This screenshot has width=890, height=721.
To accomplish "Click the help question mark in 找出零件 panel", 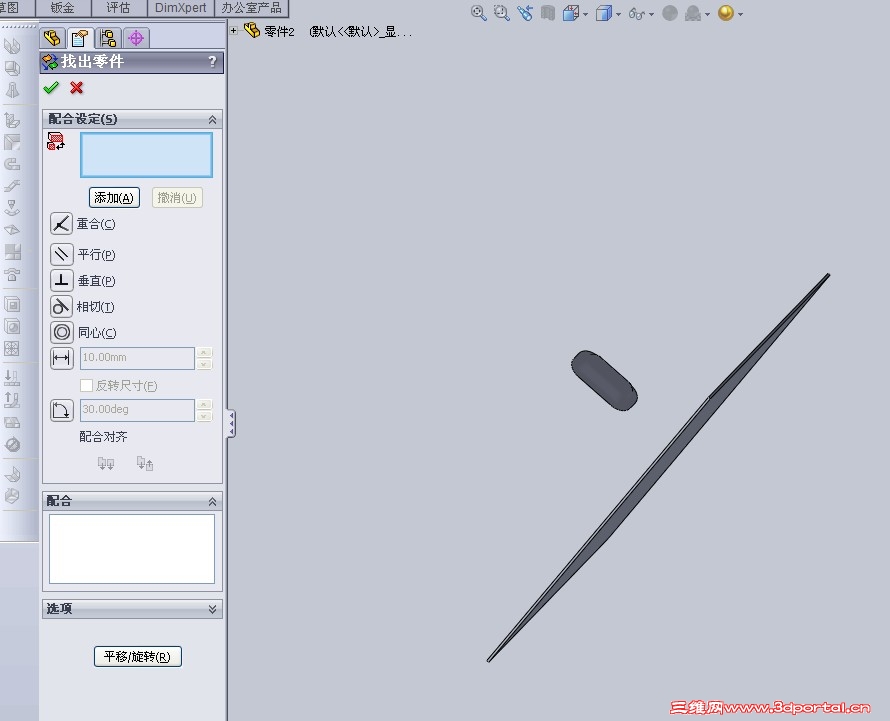I will (212, 61).
